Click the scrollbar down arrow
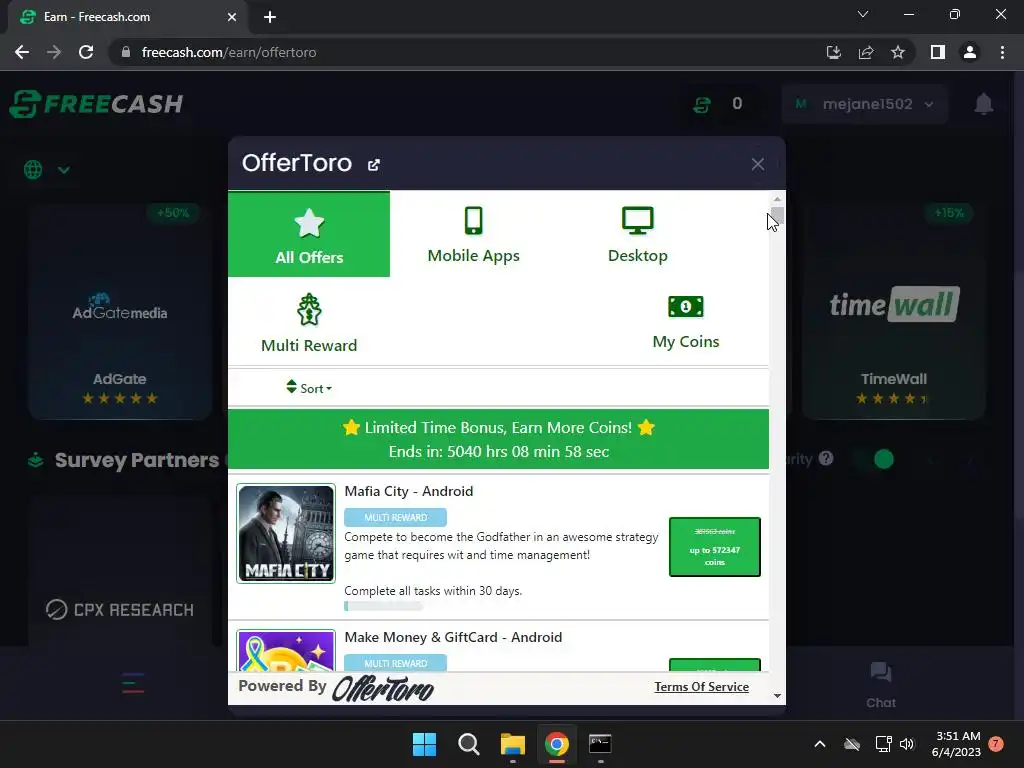Screen dimensions: 1024x768 pos(777,696)
